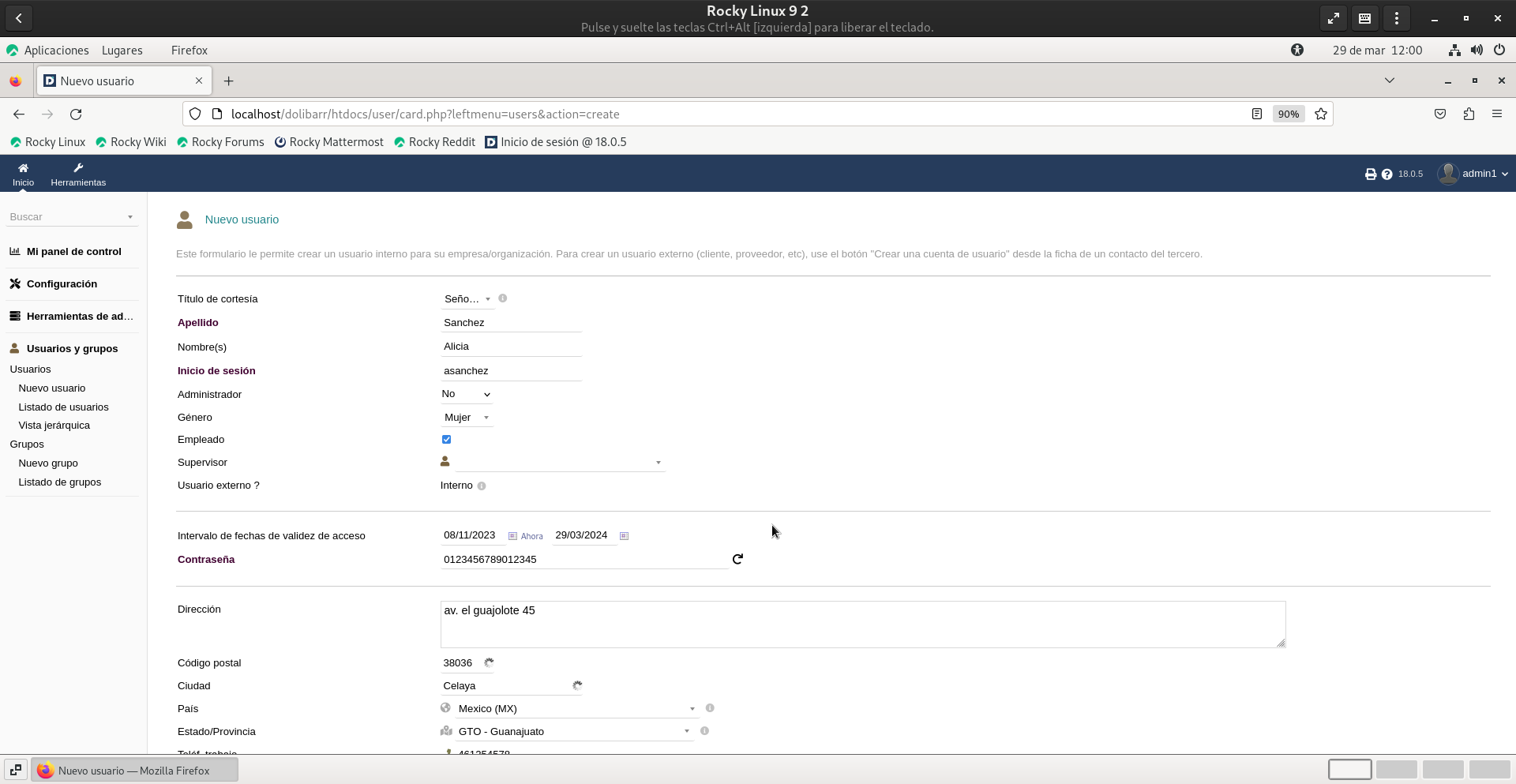
Task: Click the Herramientas wrench icon
Action: pos(78,168)
